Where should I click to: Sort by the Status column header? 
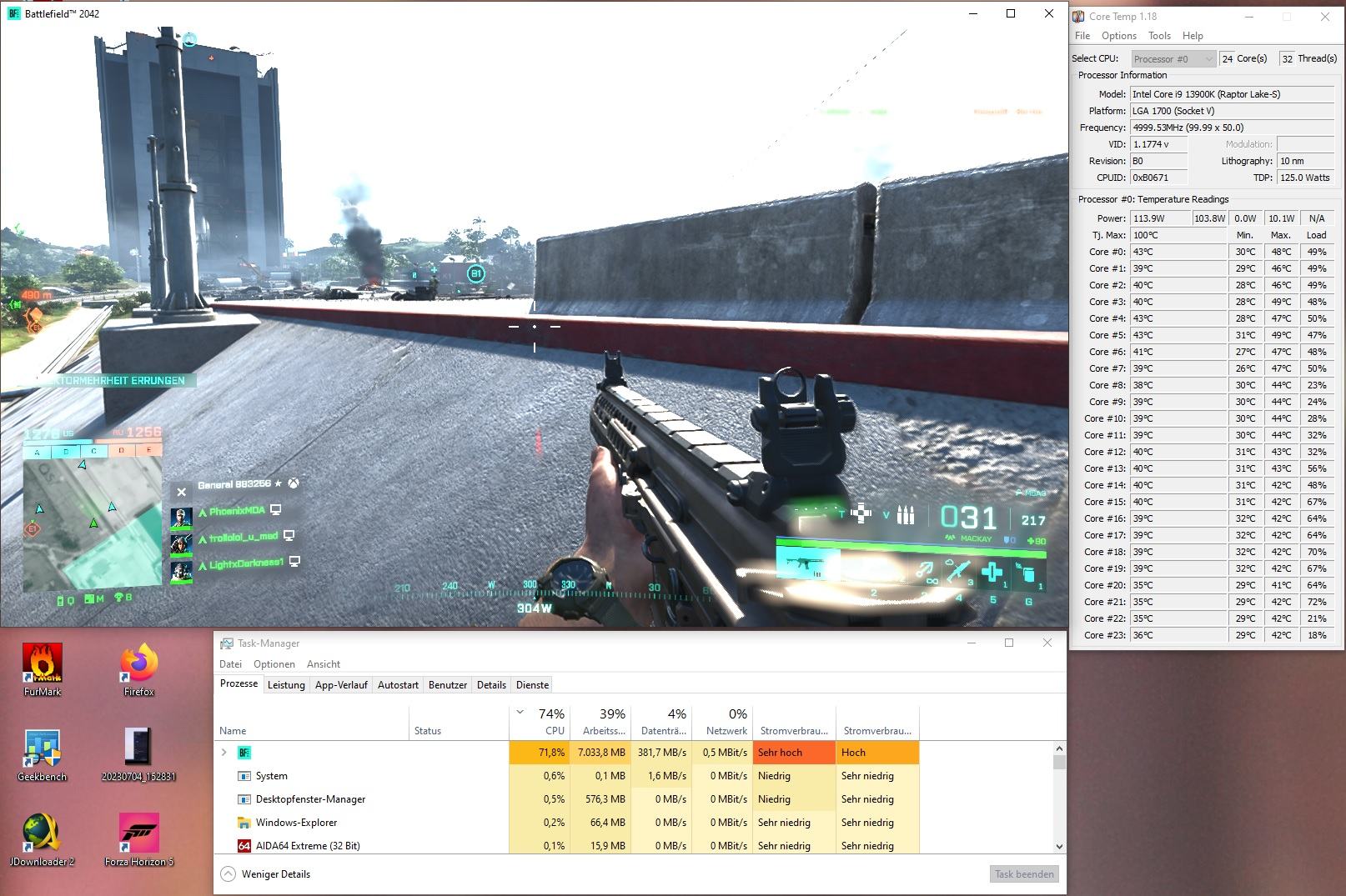[459, 723]
